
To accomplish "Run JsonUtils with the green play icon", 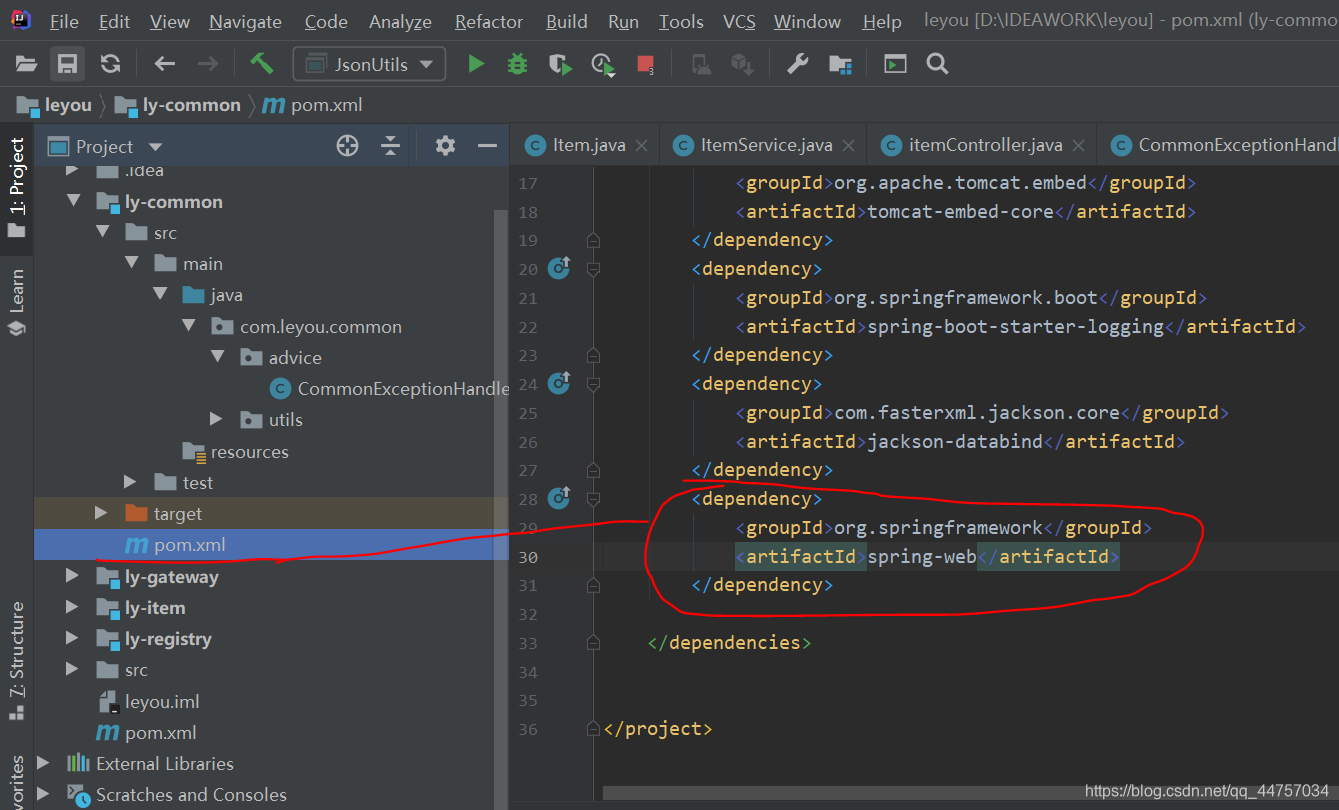I will 476,64.
